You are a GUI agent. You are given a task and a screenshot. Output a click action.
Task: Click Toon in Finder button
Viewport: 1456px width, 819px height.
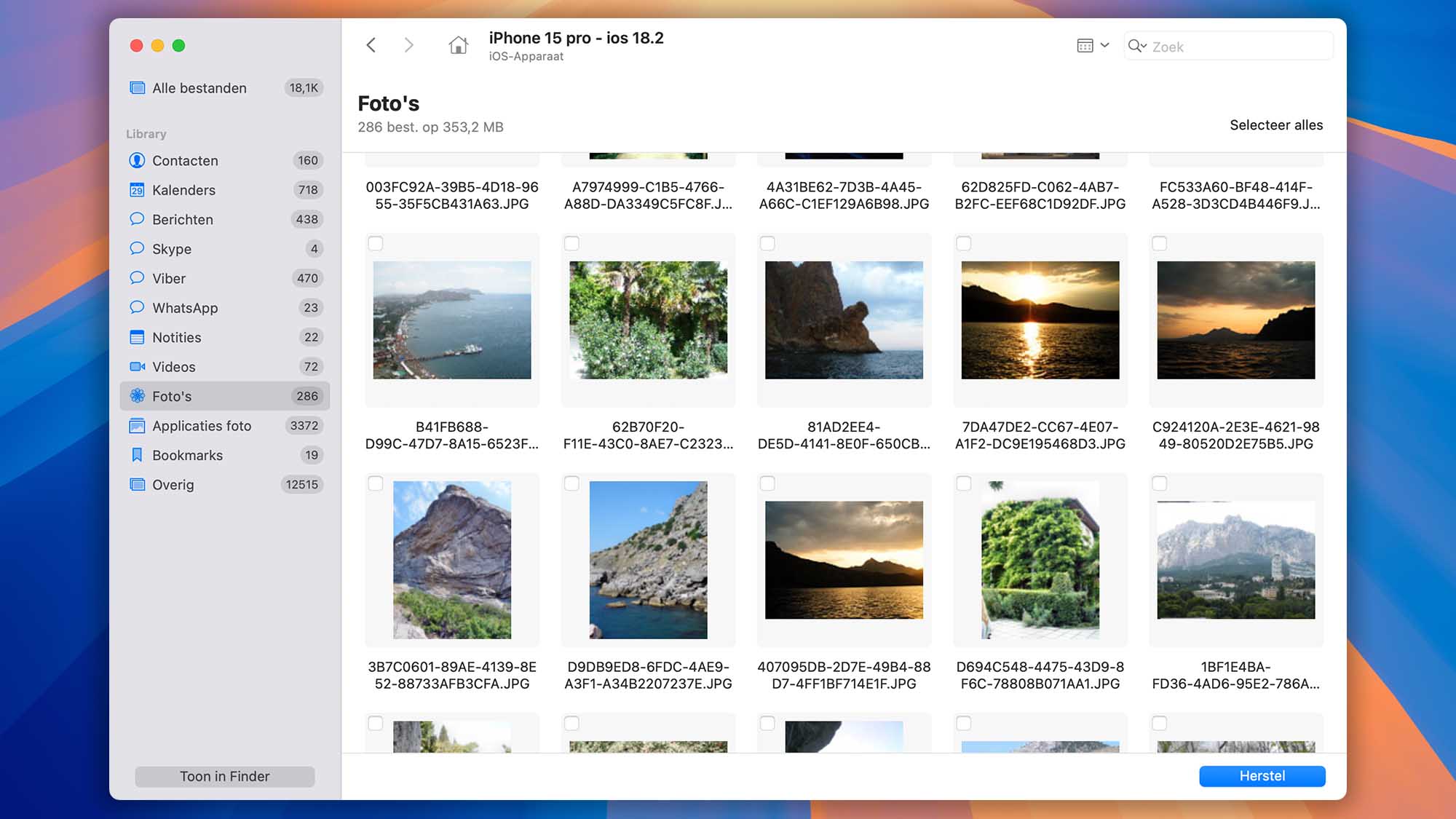coord(224,776)
